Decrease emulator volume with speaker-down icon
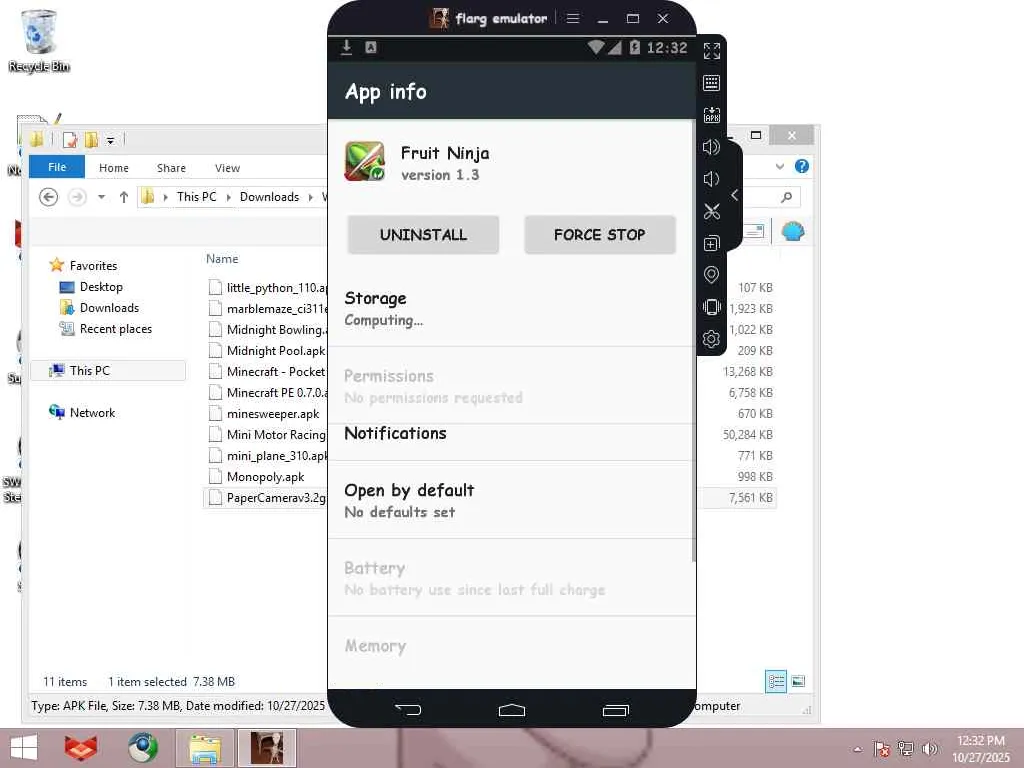1024x768 pixels. pyautogui.click(x=711, y=179)
